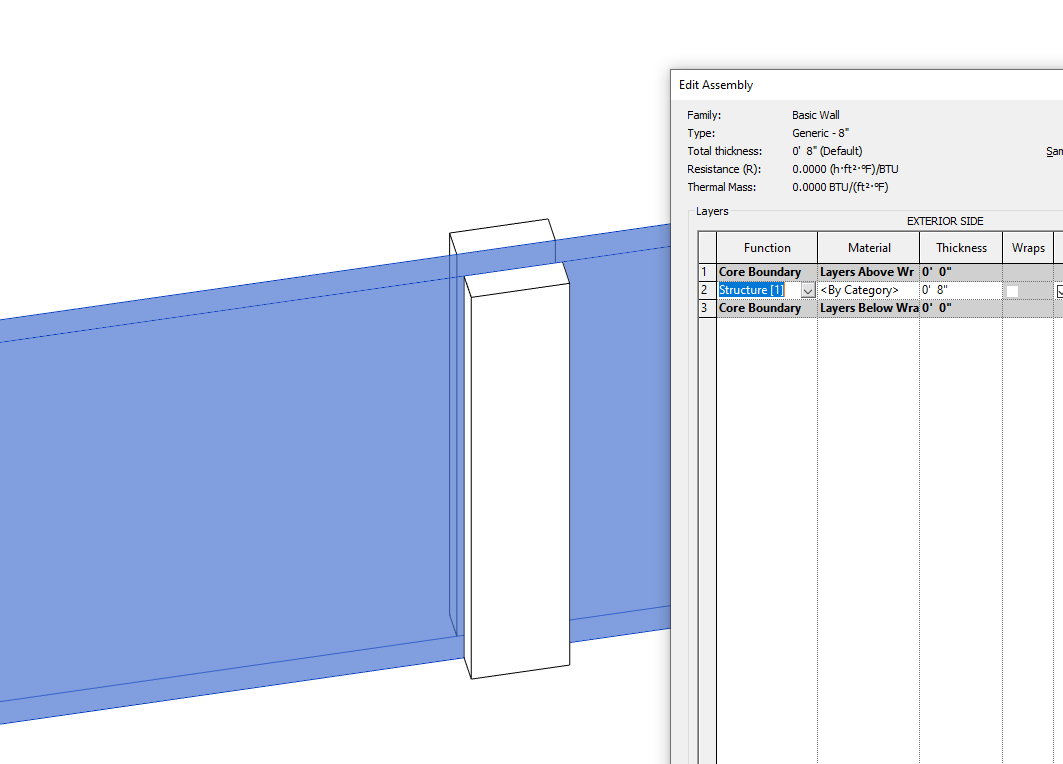Click the Layers Above Wrap cell
Screen dimensions: 1063x764
click(x=868, y=272)
